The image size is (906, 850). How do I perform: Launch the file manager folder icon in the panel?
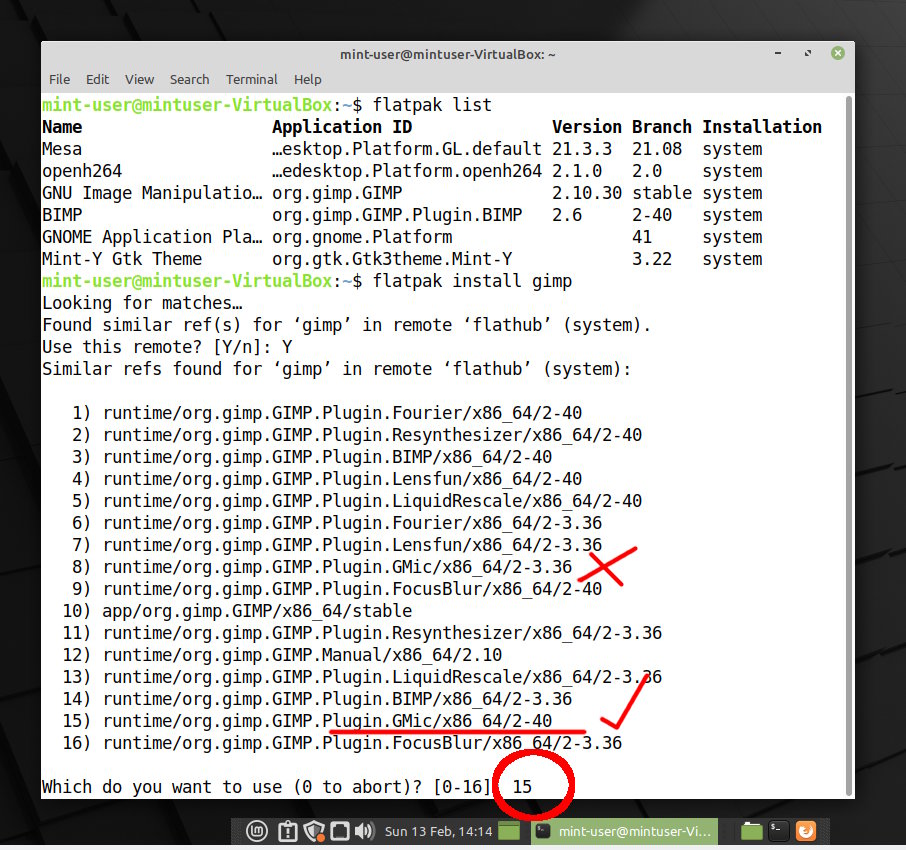pyautogui.click(x=751, y=831)
